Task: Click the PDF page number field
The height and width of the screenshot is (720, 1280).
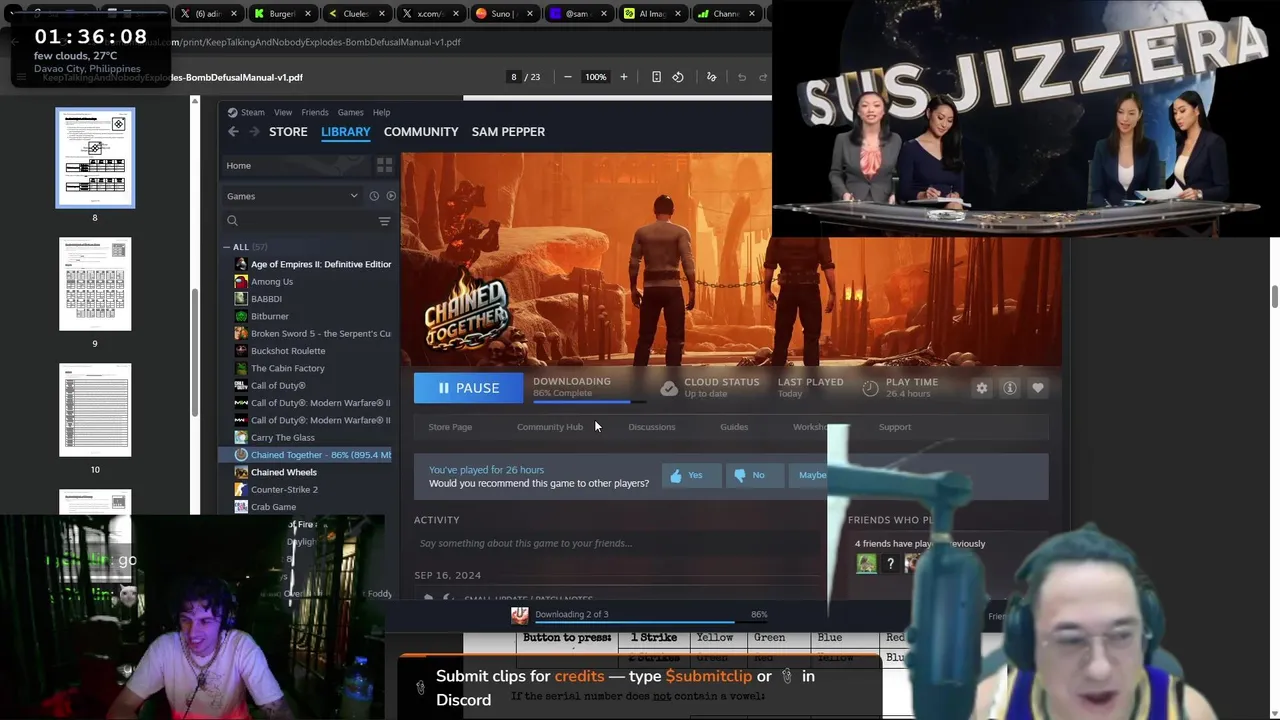Action: (514, 77)
